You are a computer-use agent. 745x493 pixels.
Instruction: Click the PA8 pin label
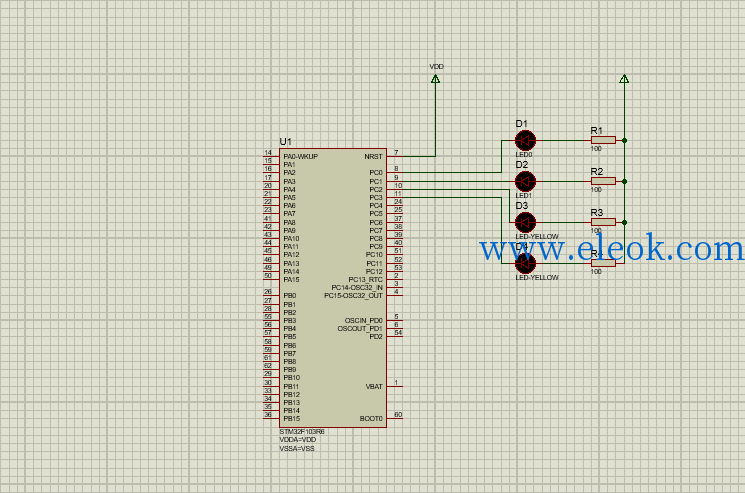[x=289, y=222]
